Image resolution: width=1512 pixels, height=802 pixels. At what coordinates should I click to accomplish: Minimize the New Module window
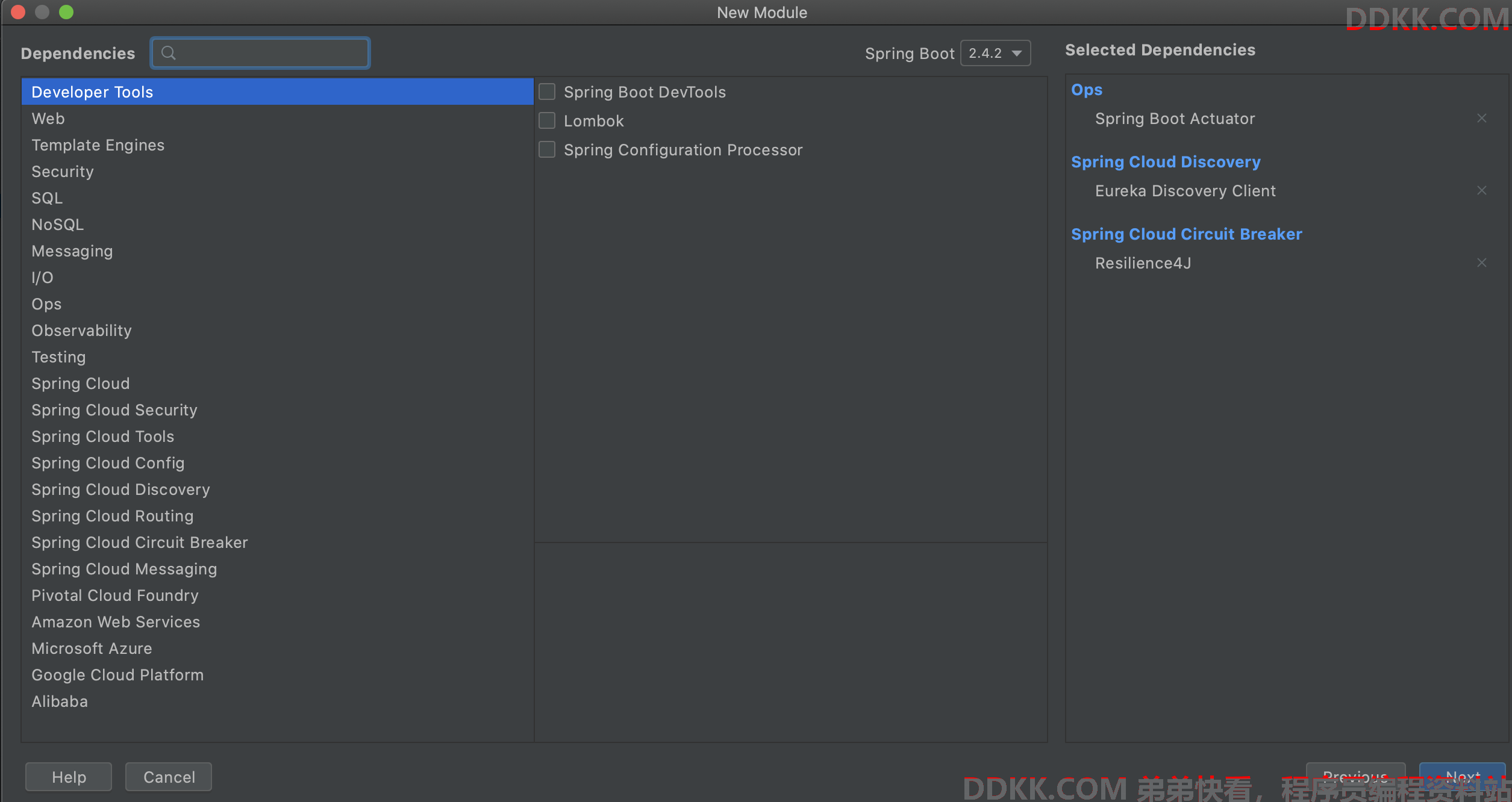(x=42, y=12)
